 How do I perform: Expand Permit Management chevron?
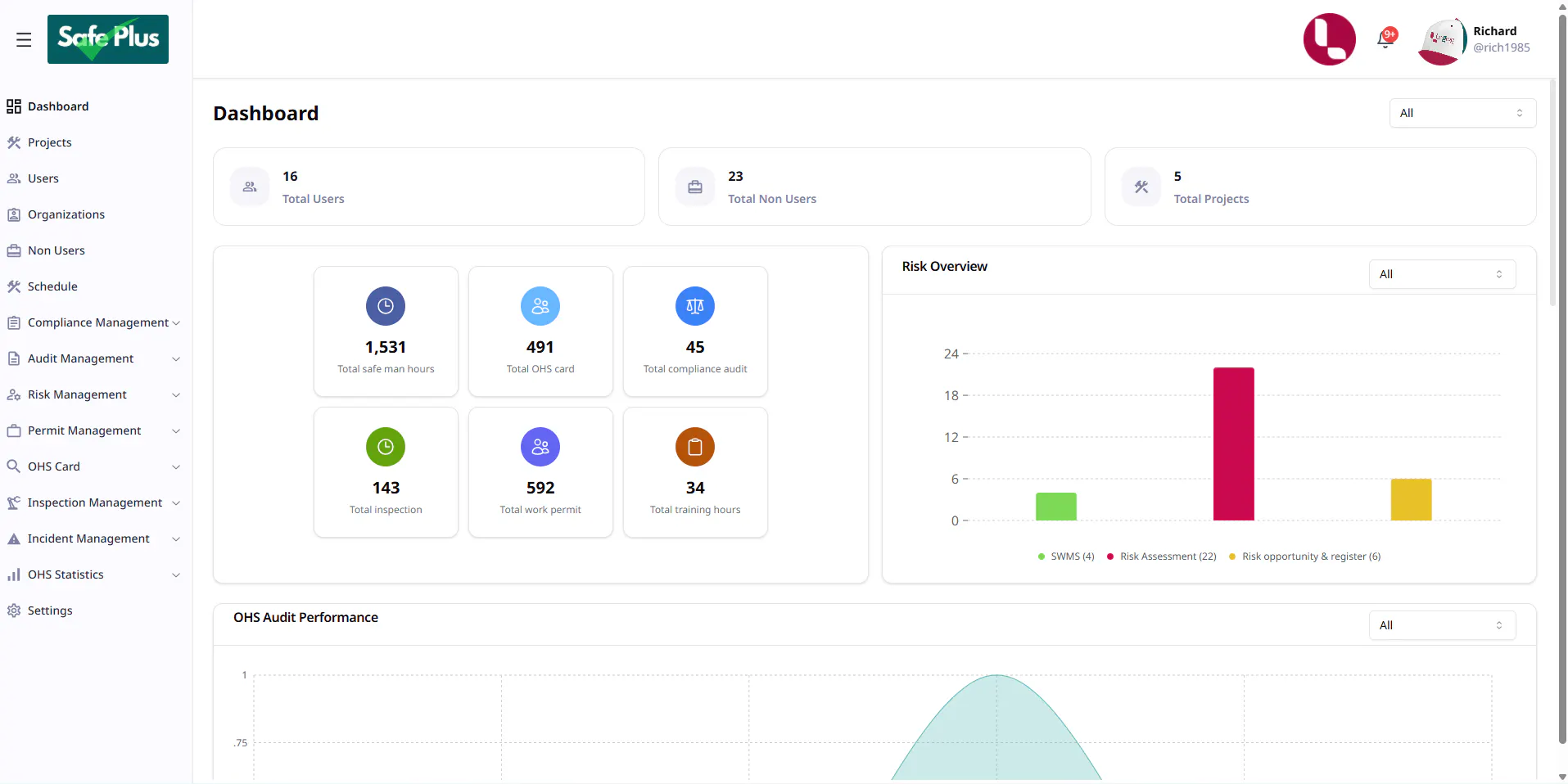[176, 430]
